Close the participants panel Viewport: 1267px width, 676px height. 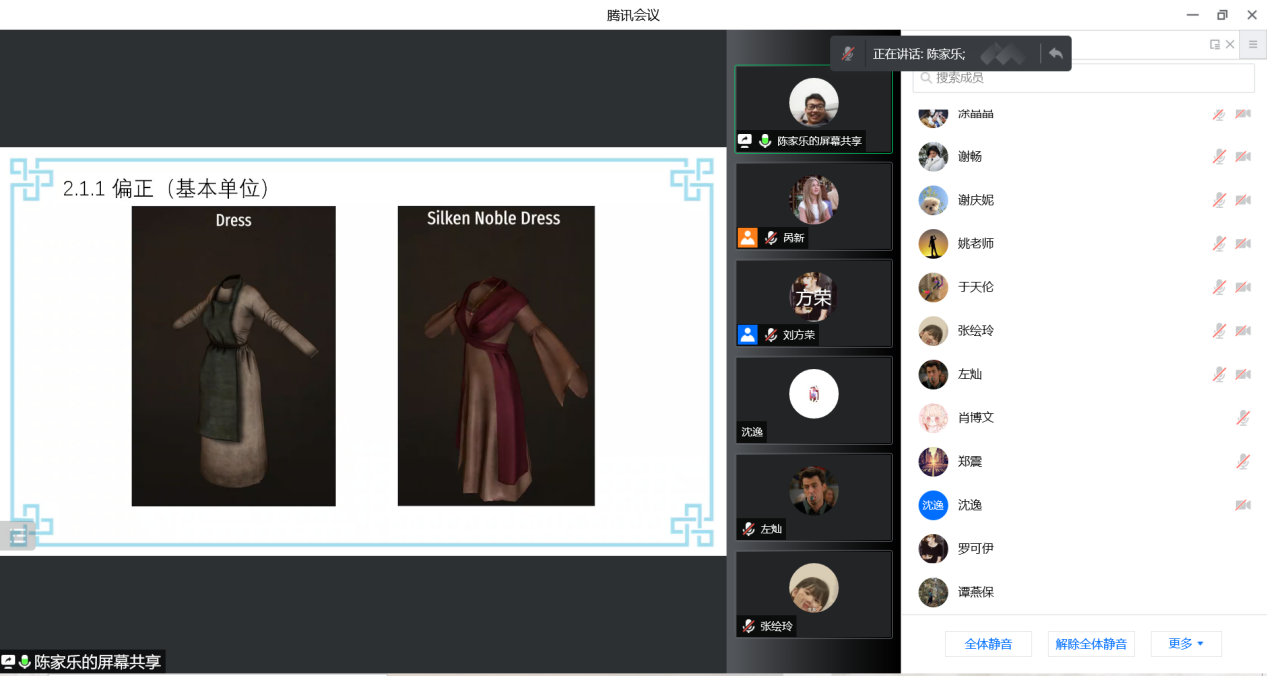pos(1230,44)
